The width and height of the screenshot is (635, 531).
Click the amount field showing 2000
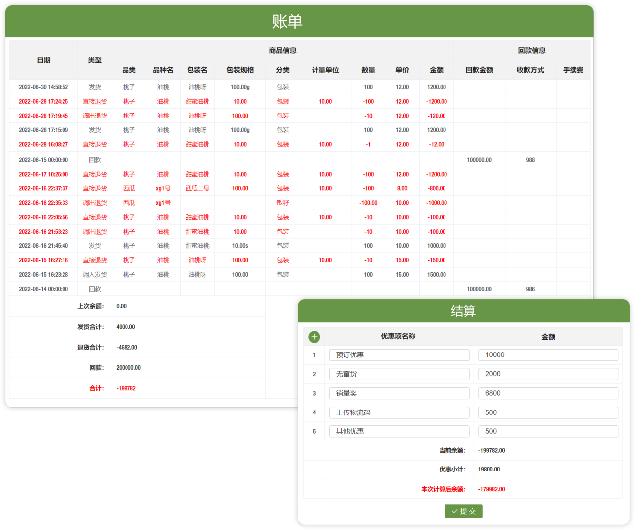coord(547,374)
